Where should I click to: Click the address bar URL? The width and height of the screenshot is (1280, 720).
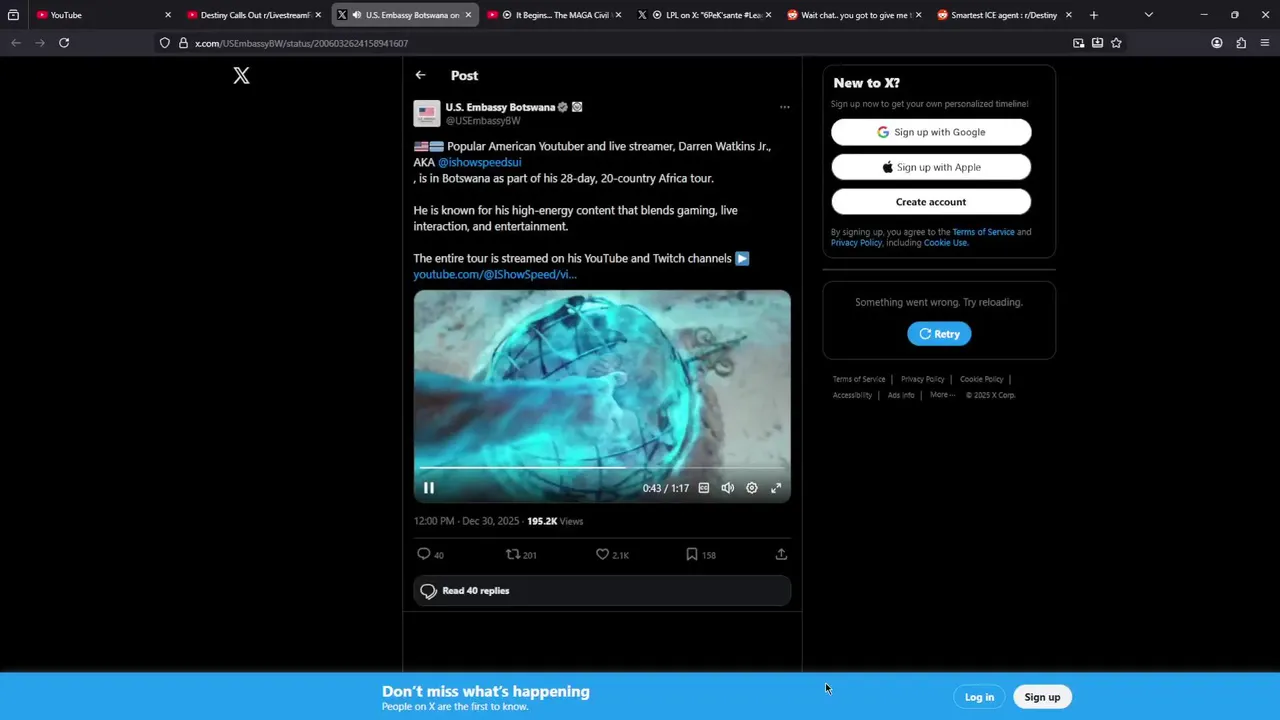pos(301,43)
